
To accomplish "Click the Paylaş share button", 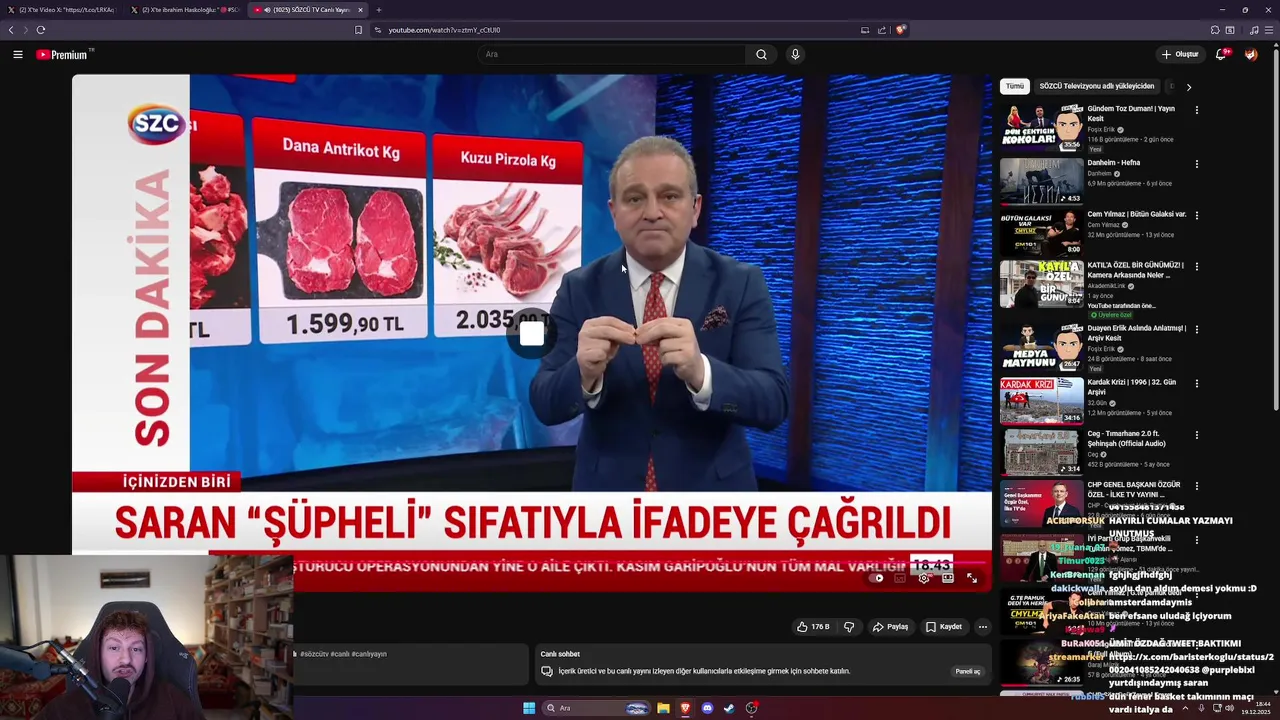I will [x=890, y=627].
